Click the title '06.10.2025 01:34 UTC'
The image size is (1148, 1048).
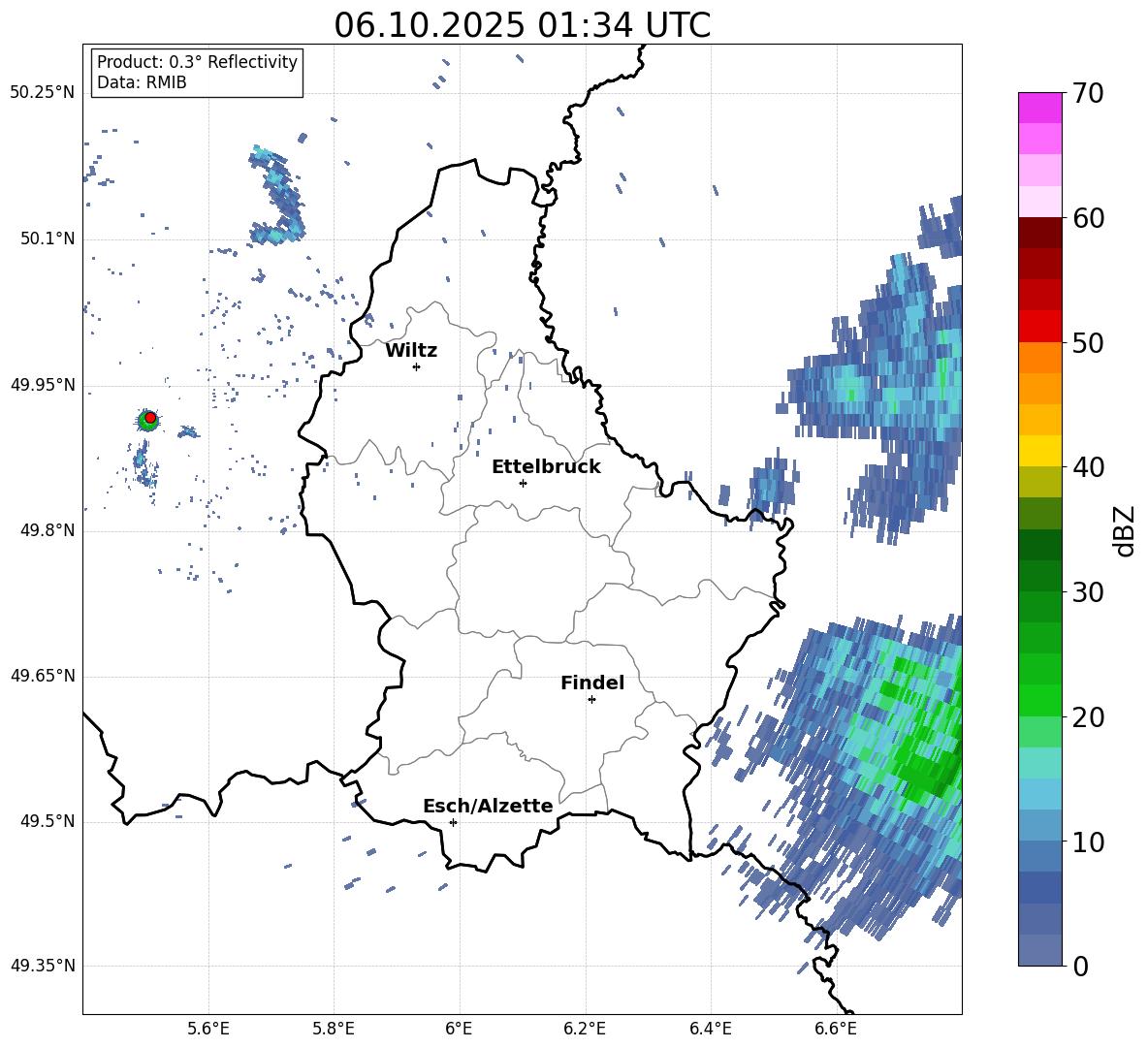522,25
